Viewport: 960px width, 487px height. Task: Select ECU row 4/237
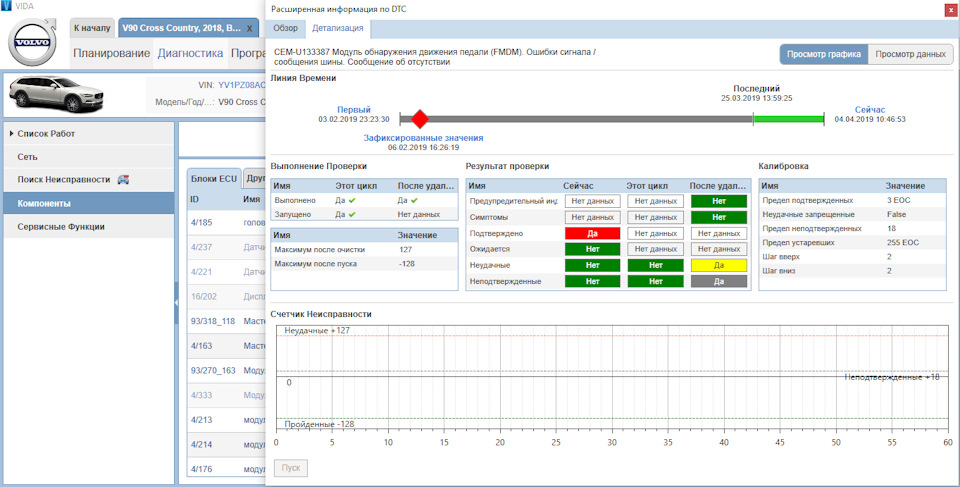pyautogui.click(x=227, y=247)
